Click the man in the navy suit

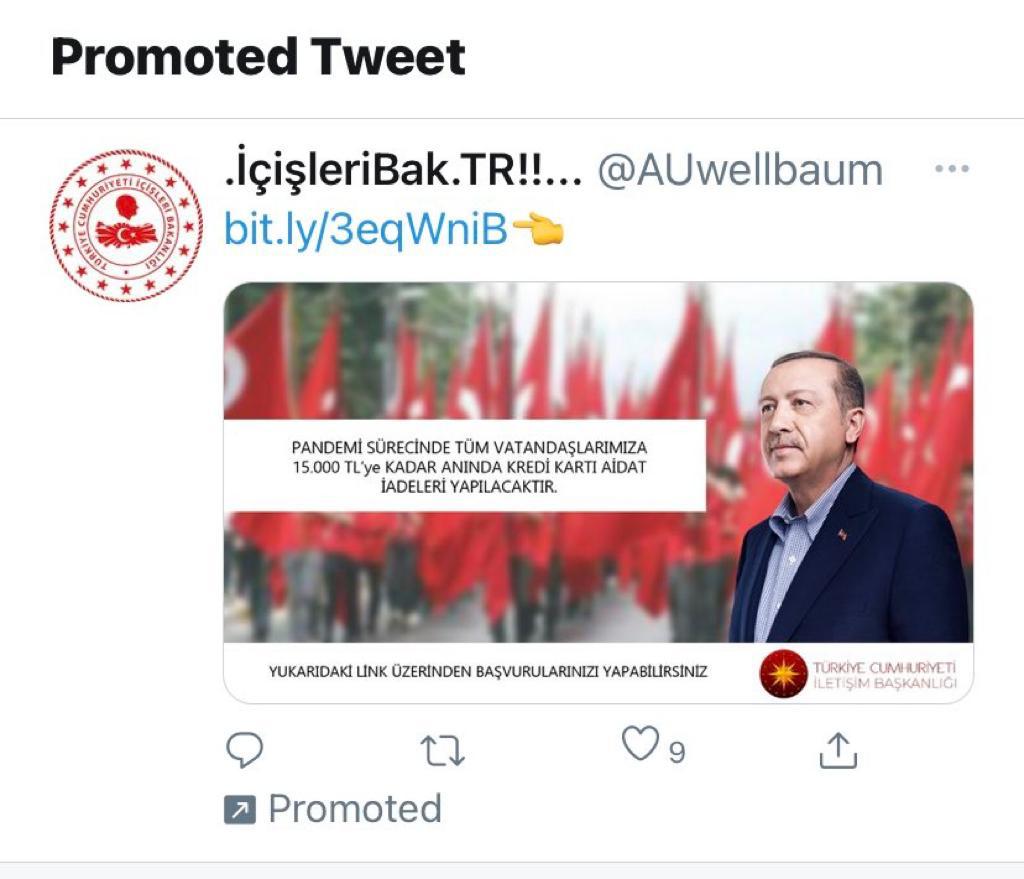click(849, 497)
